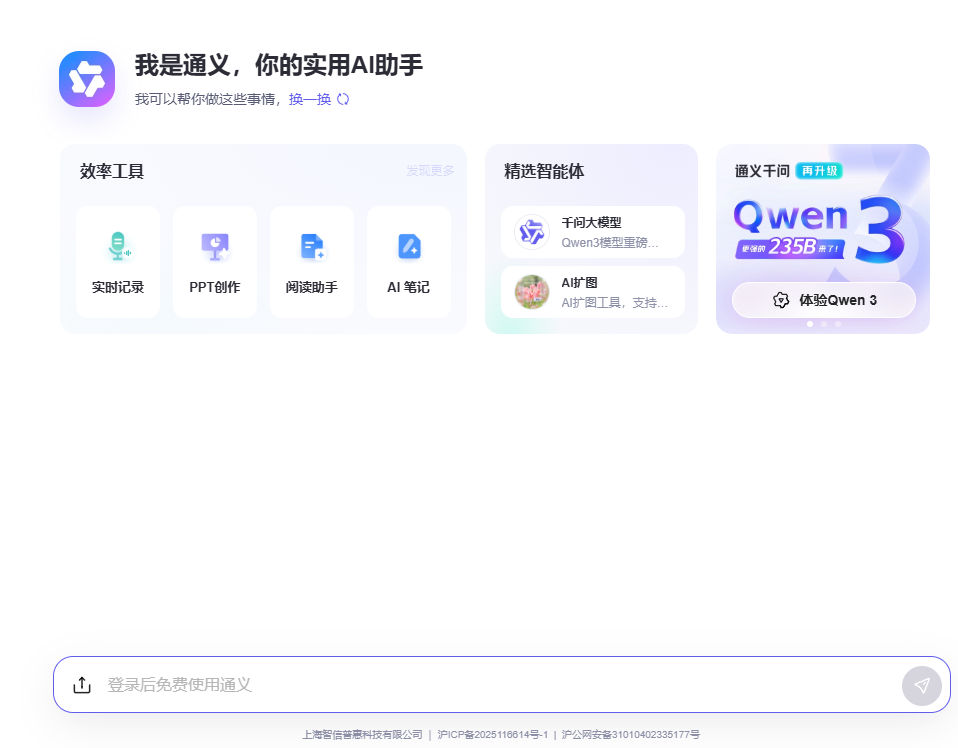Viewport: 958px width, 748px height.
Task: Select the 千问大模型 agent card title
Action: tap(591, 223)
